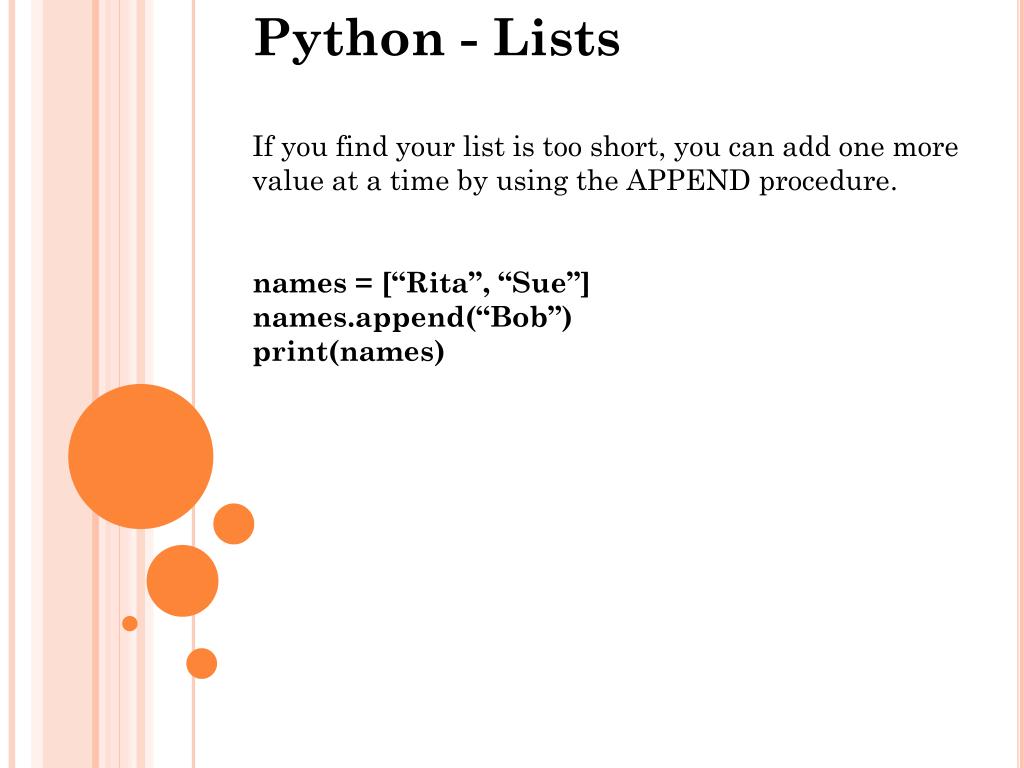1024x768 pixels.
Task: Click the word 'Python' in the title
Action: click(x=349, y=40)
